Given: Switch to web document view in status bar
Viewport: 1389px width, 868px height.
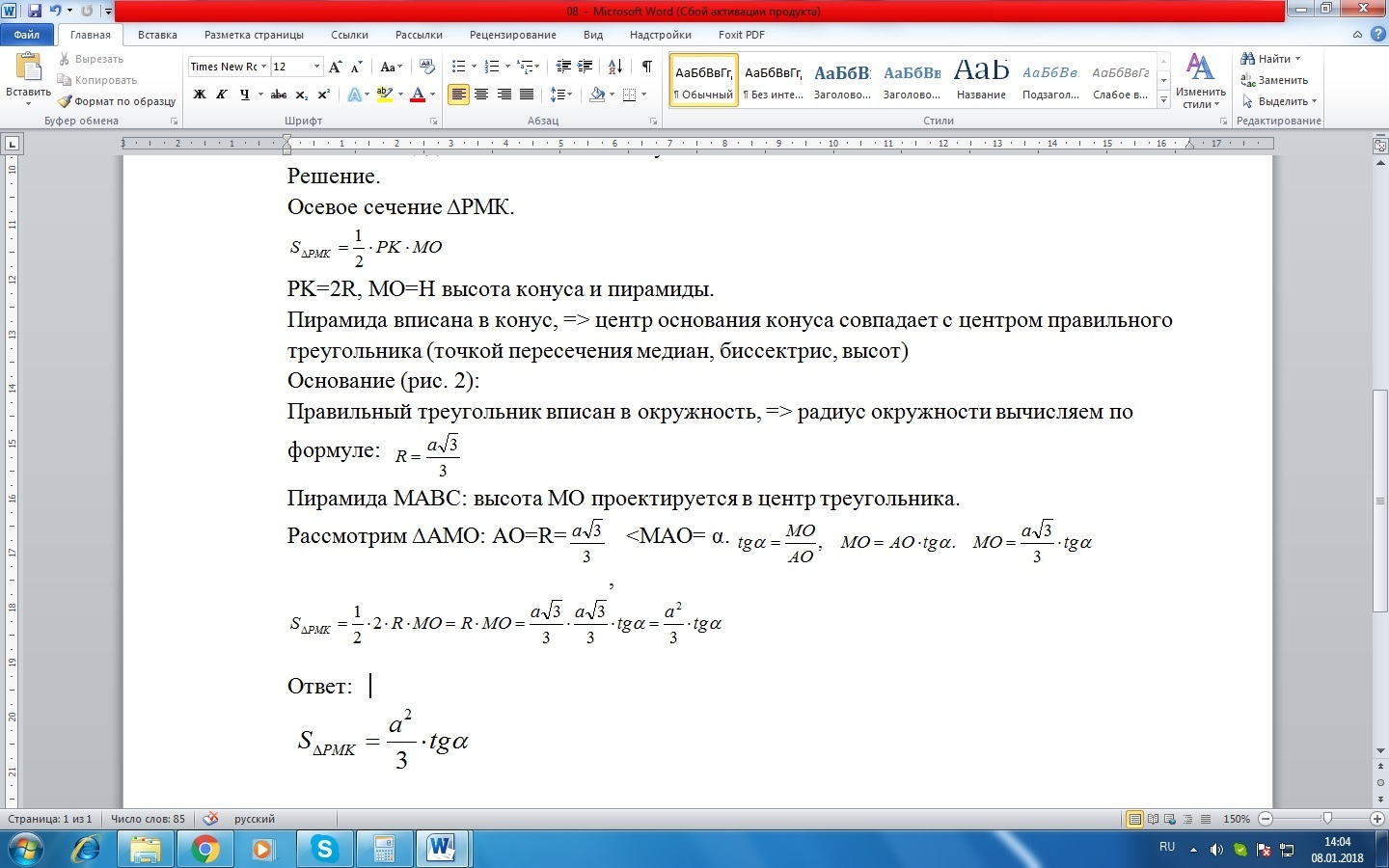Looking at the screenshot, I should pos(1170,819).
